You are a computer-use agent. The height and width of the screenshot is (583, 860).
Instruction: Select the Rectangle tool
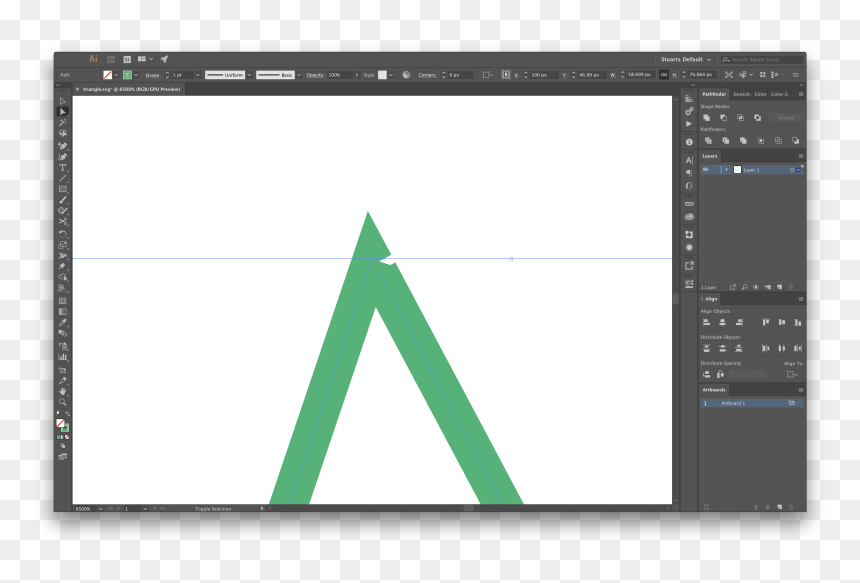[x=63, y=189]
